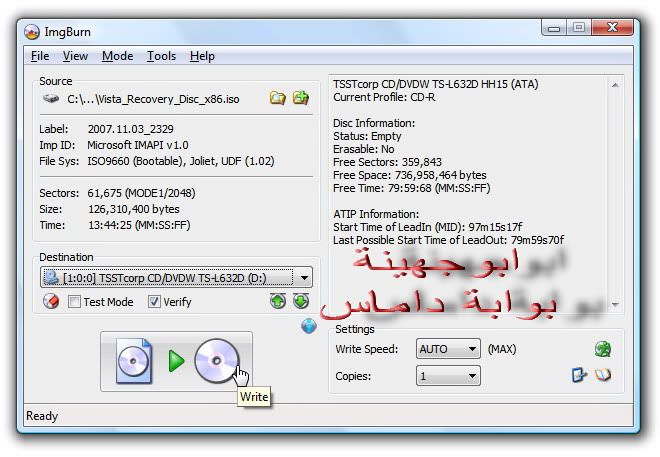Click the (MAX) write speed label
This screenshot has height=457, width=660.
click(502, 349)
